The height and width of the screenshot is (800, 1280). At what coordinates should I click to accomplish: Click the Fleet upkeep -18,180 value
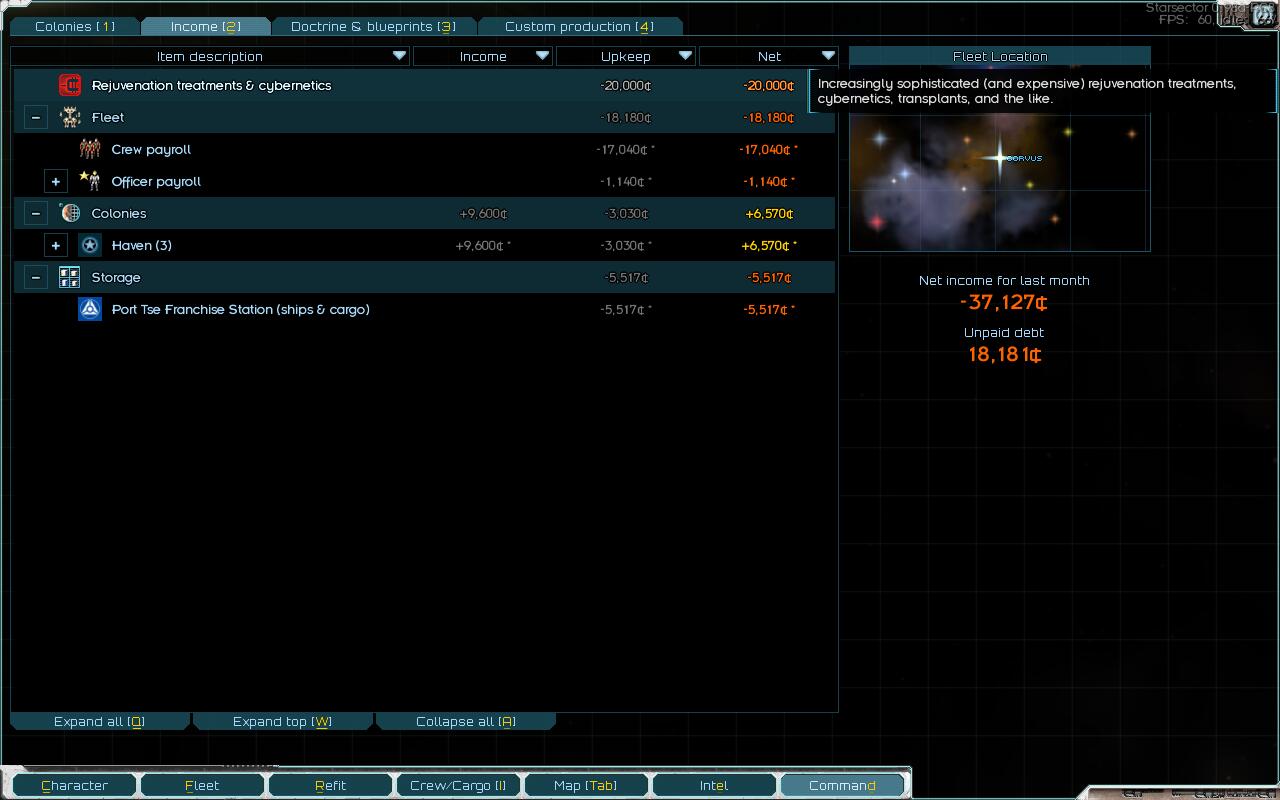(x=626, y=117)
